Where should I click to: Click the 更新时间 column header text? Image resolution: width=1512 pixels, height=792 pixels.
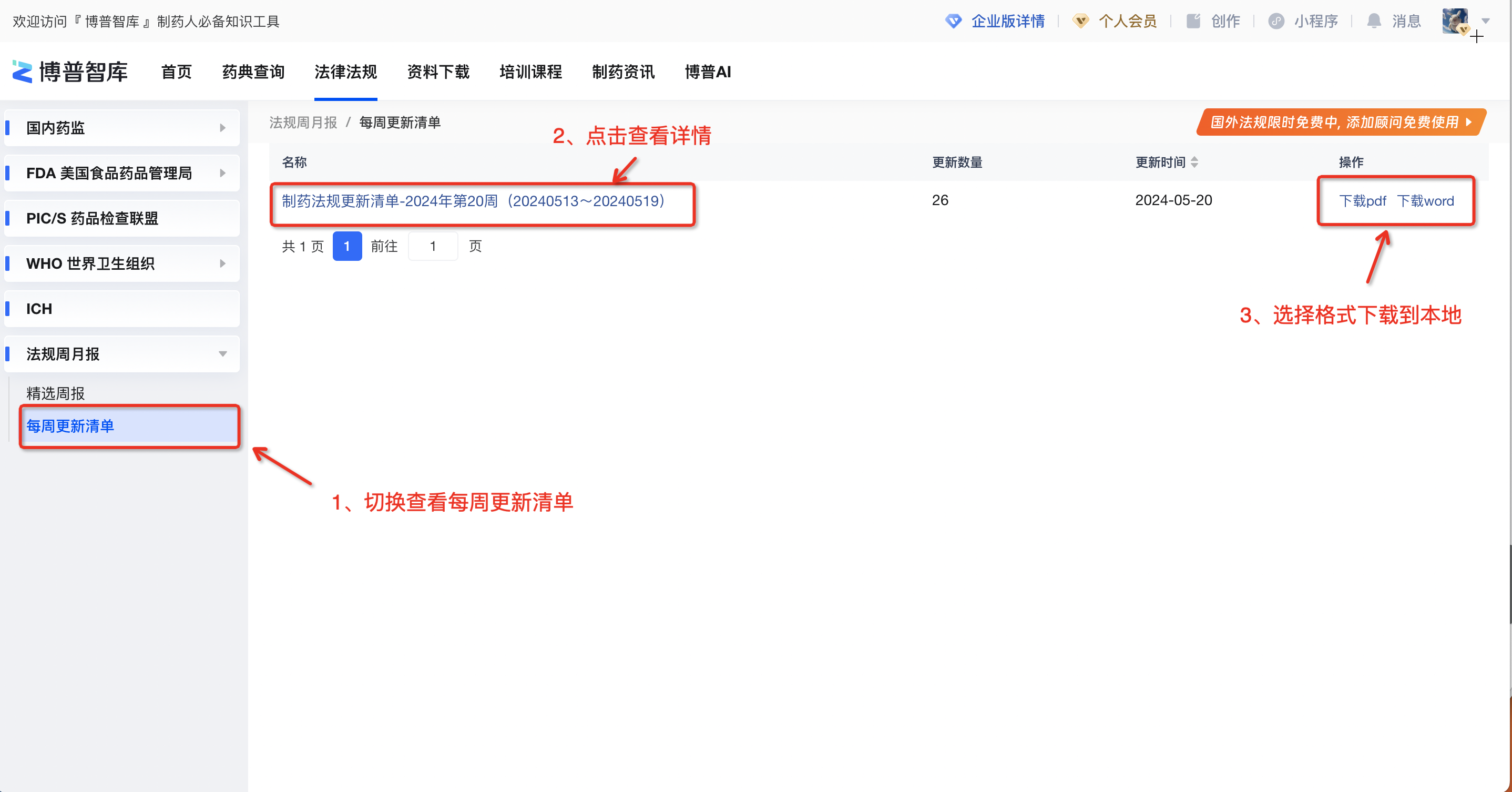tap(1160, 162)
